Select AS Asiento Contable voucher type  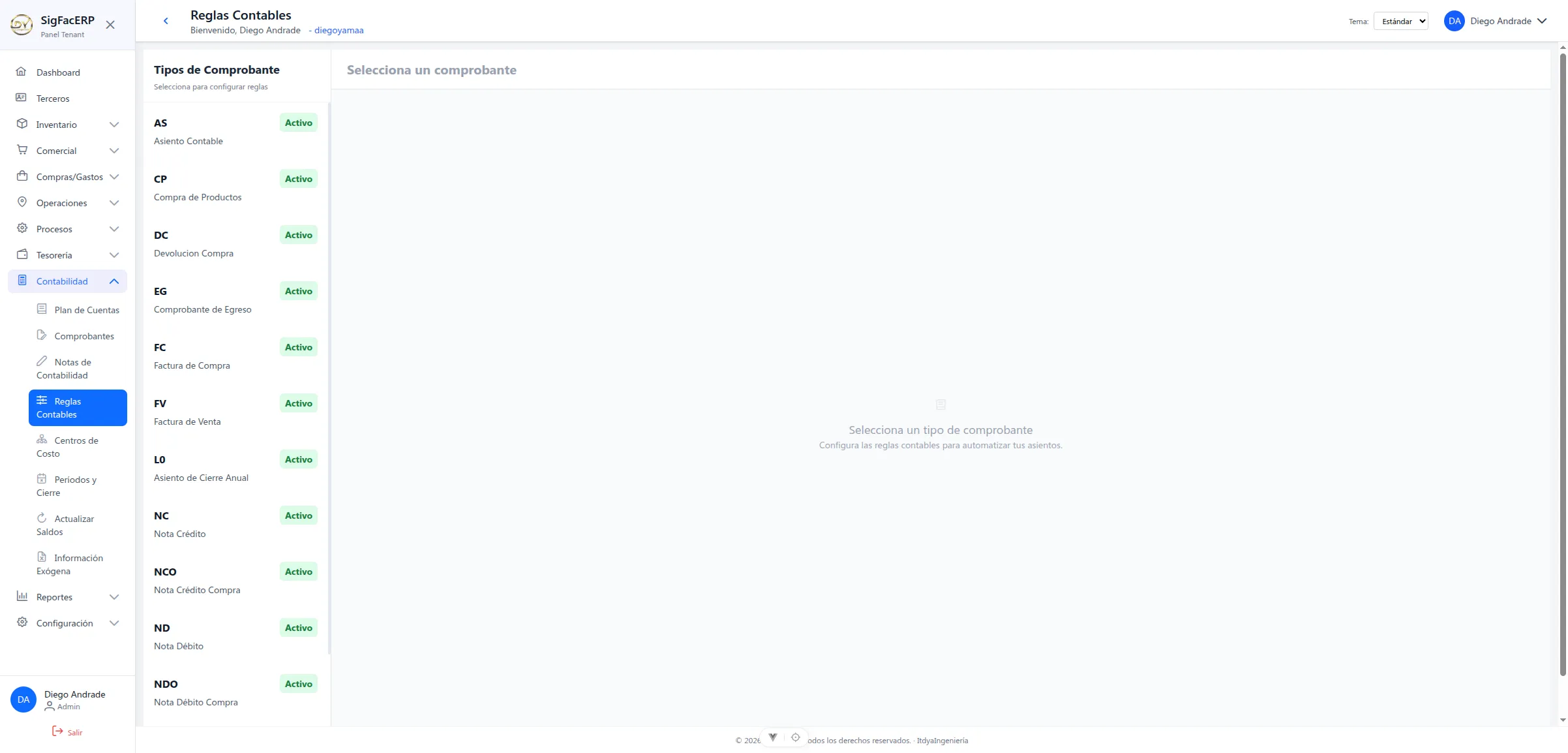pos(235,131)
